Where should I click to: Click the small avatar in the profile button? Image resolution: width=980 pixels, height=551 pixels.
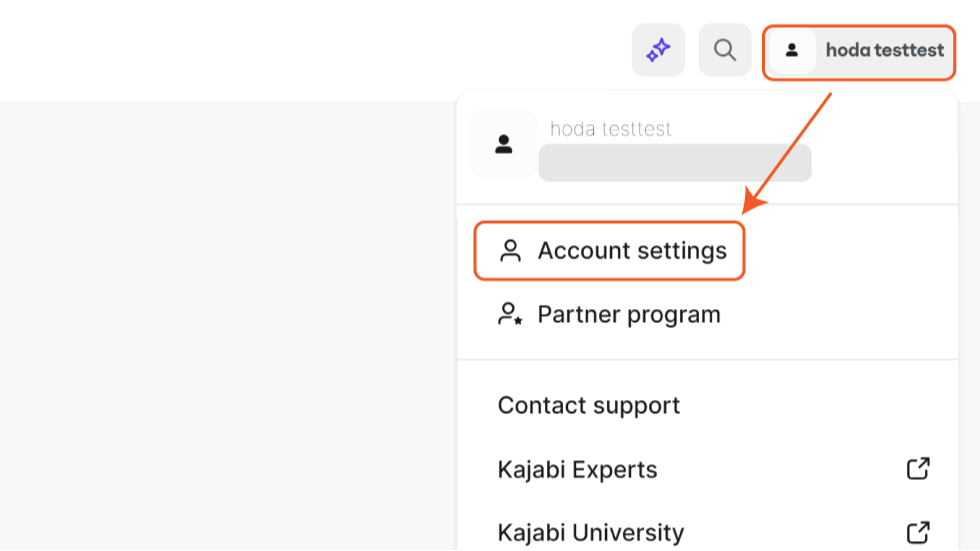(x=792, y=50)
